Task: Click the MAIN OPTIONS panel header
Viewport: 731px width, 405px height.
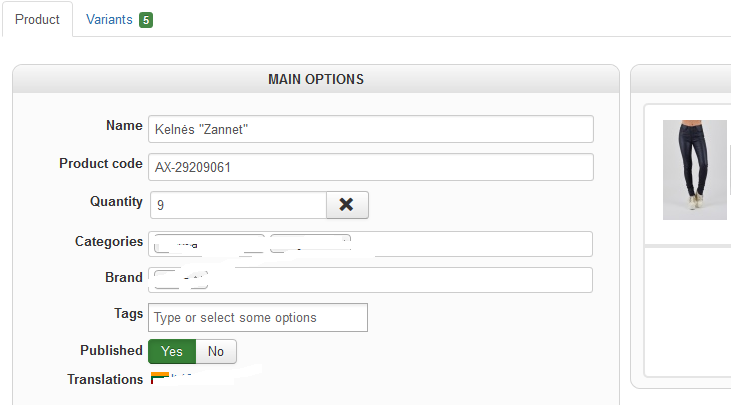Action: (x=316, y=79)
